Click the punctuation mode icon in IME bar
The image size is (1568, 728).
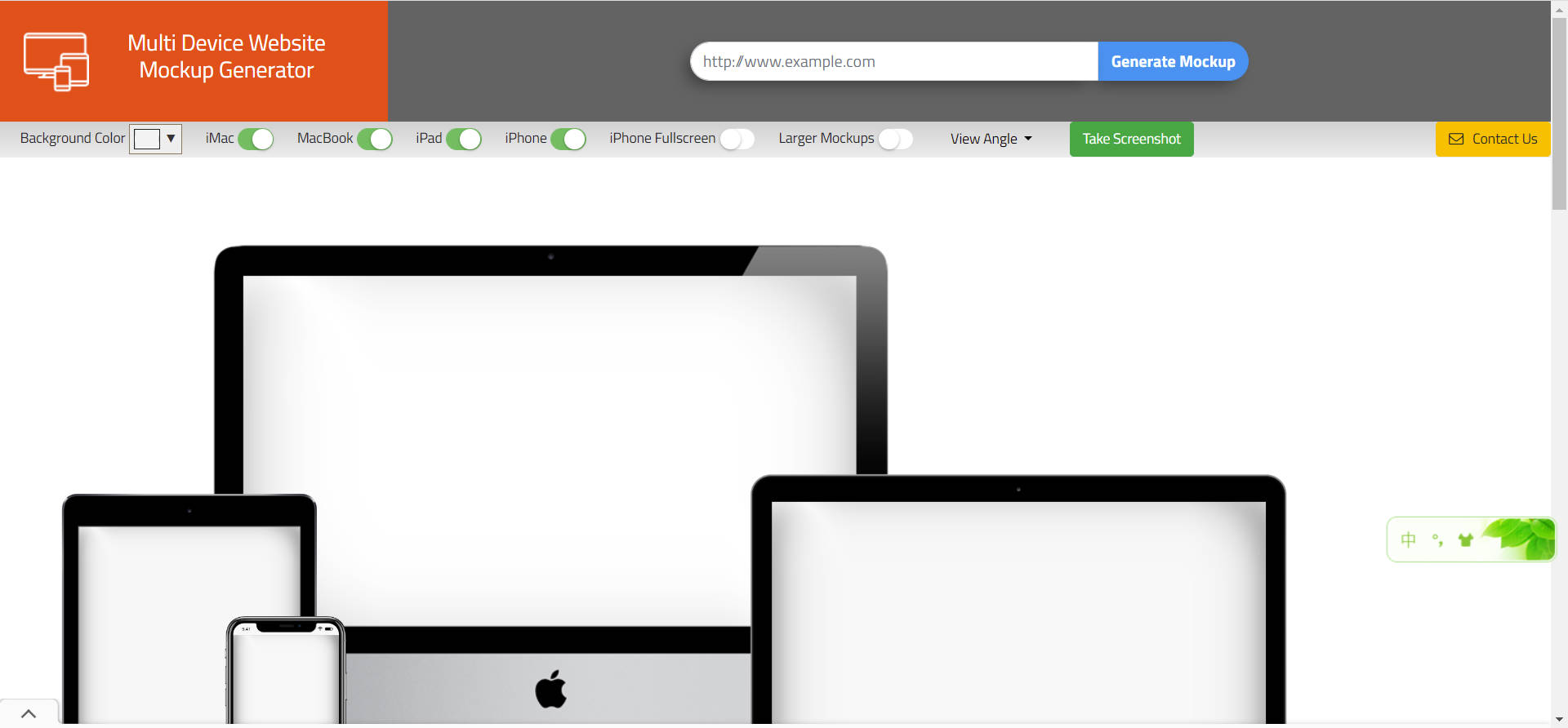1437,539
